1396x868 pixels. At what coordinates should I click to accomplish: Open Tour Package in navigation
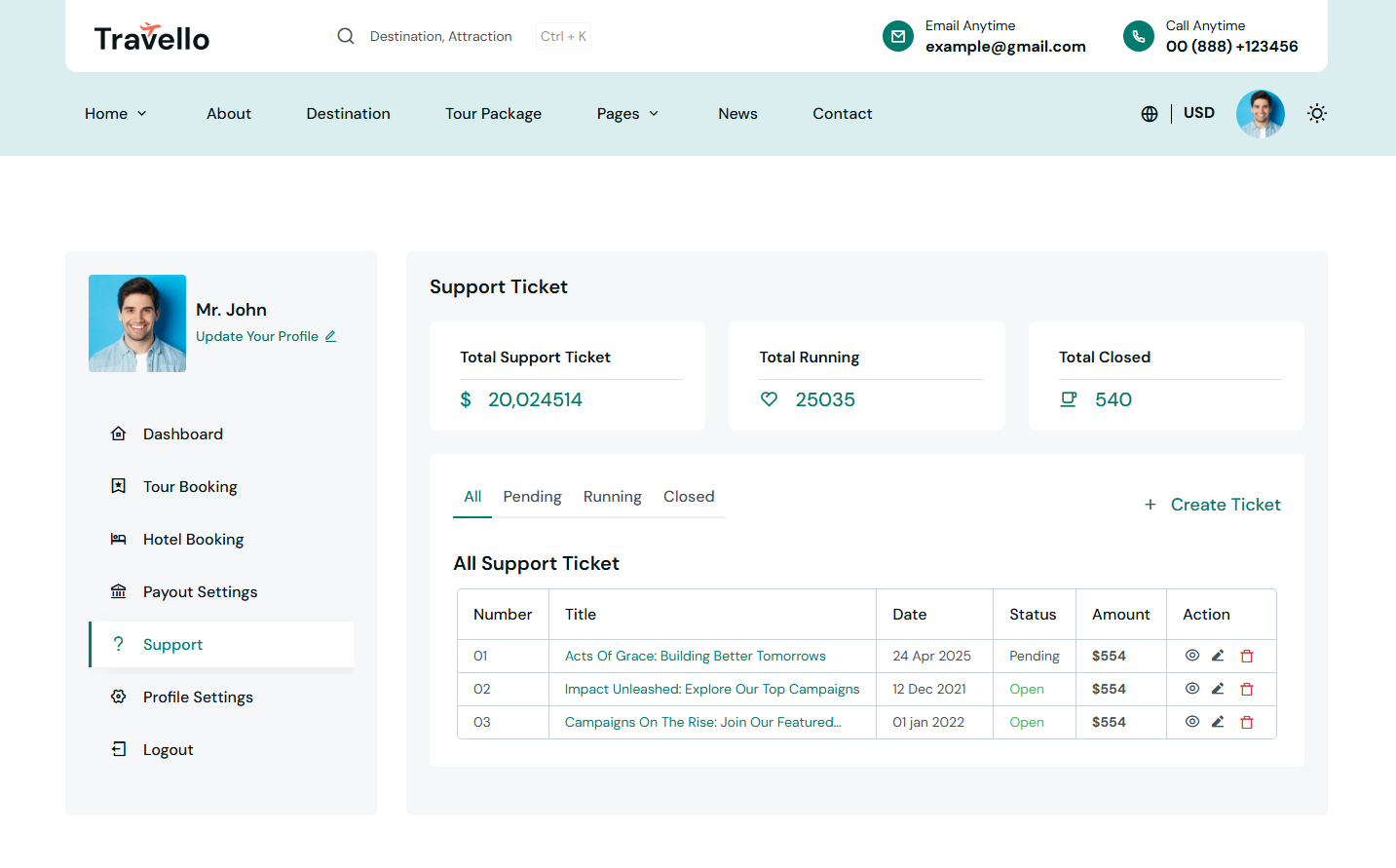tap(493, 114)
